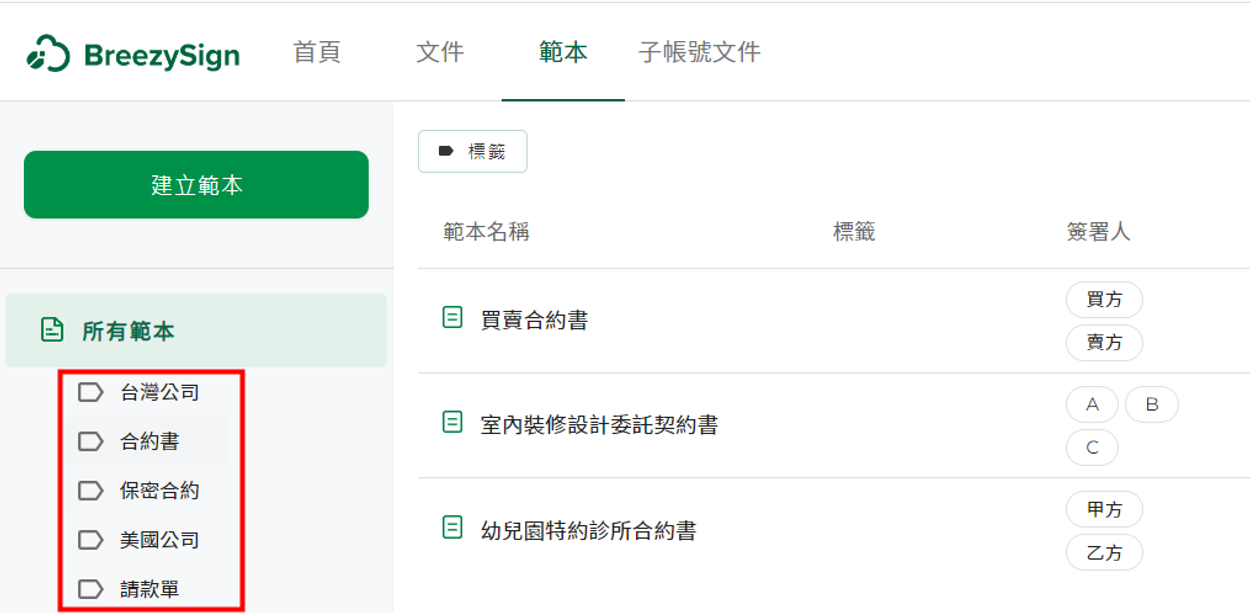Screen dimensions: 1250x613
Task: Open the 室內裝修設計委託契約書 template
Action: (x=599, y=425)
